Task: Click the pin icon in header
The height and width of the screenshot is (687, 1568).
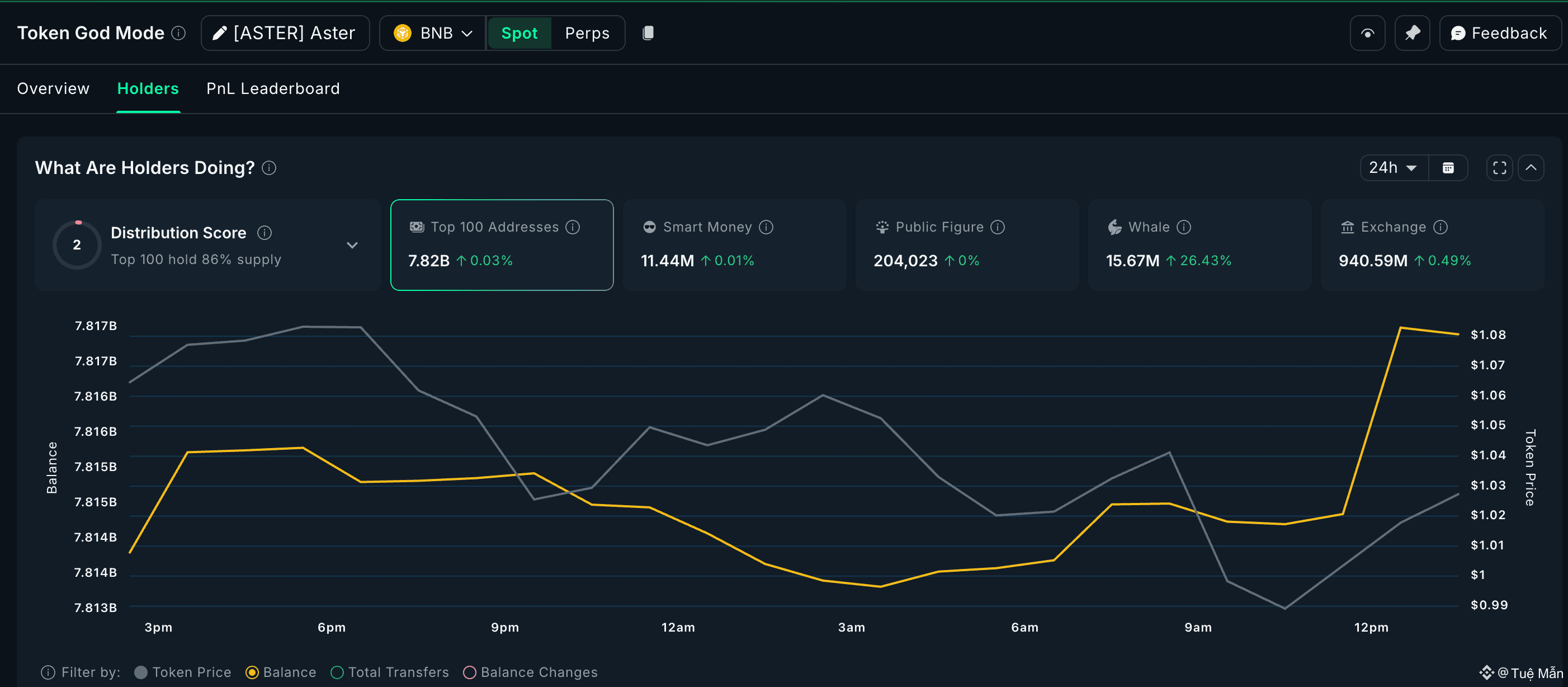Action: (x=1412, y=33)
